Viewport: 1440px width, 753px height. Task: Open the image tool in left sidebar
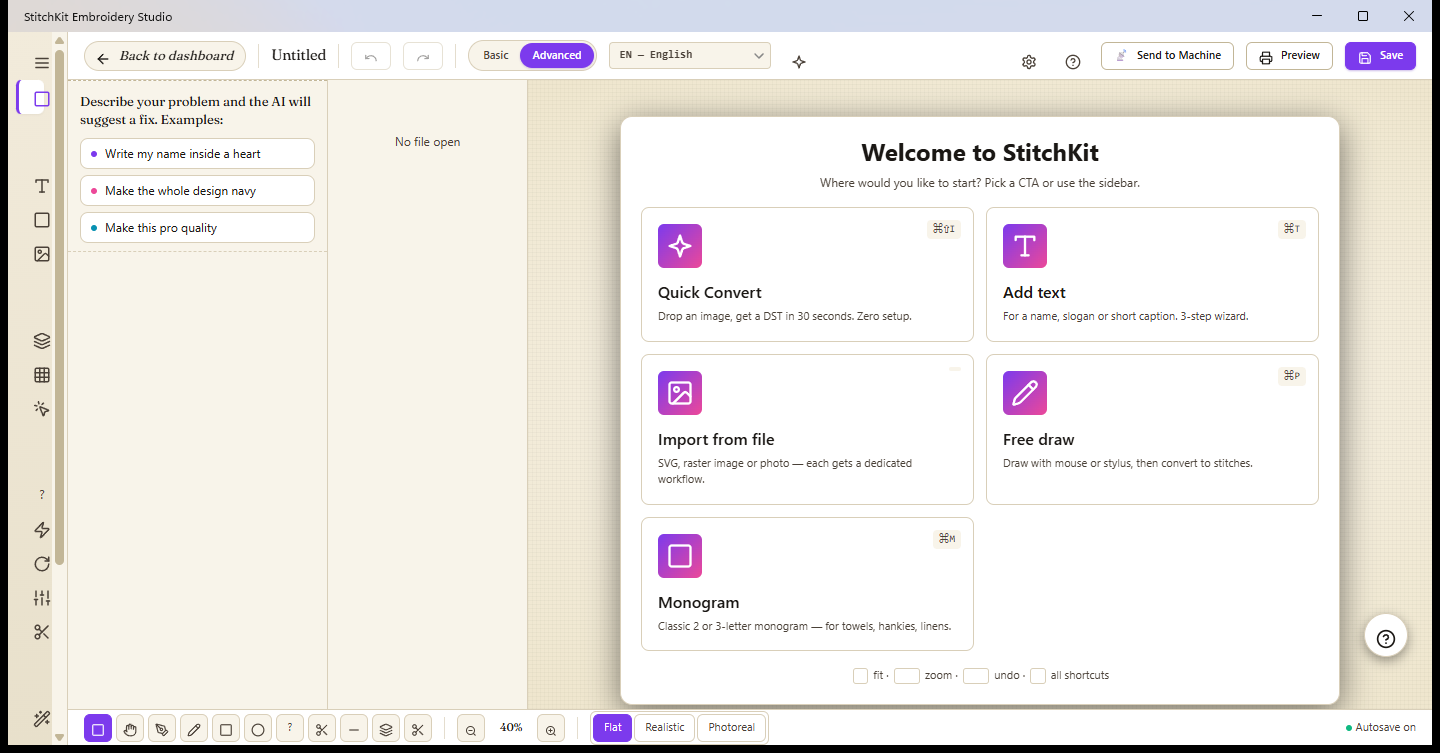click(x=41, y=254)
